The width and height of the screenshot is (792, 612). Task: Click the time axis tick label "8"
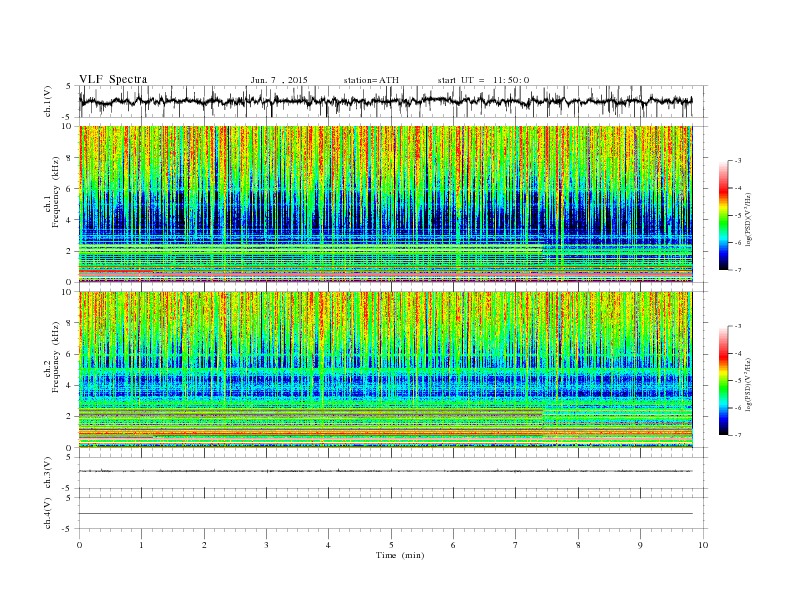pos(578,545)
